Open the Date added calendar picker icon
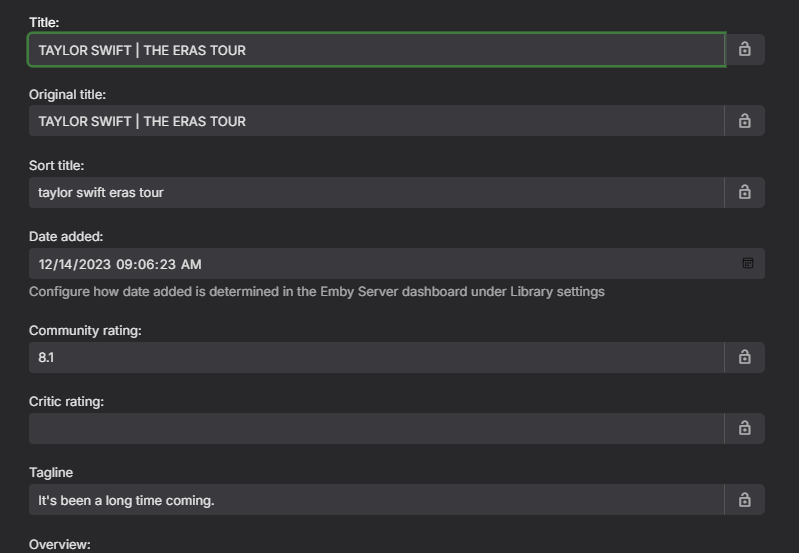Viewport: 799px width, 553px height. click(x=747, y=263)
